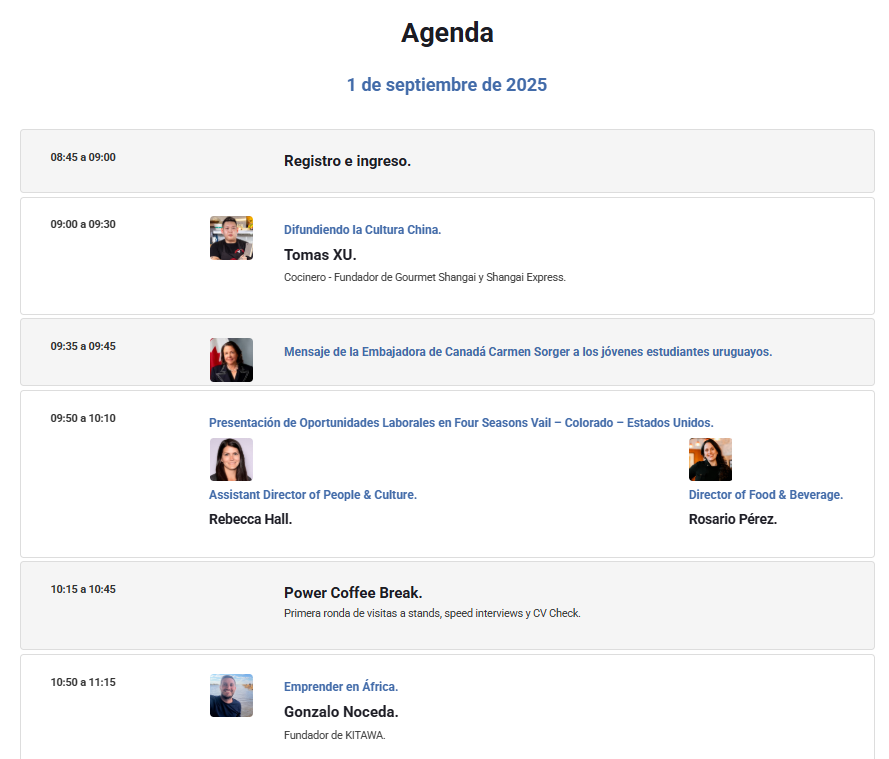Click the 09:00 a 09:30 time slot
Image resolution: width=889 pixels, height=759 pixels.
83,224
